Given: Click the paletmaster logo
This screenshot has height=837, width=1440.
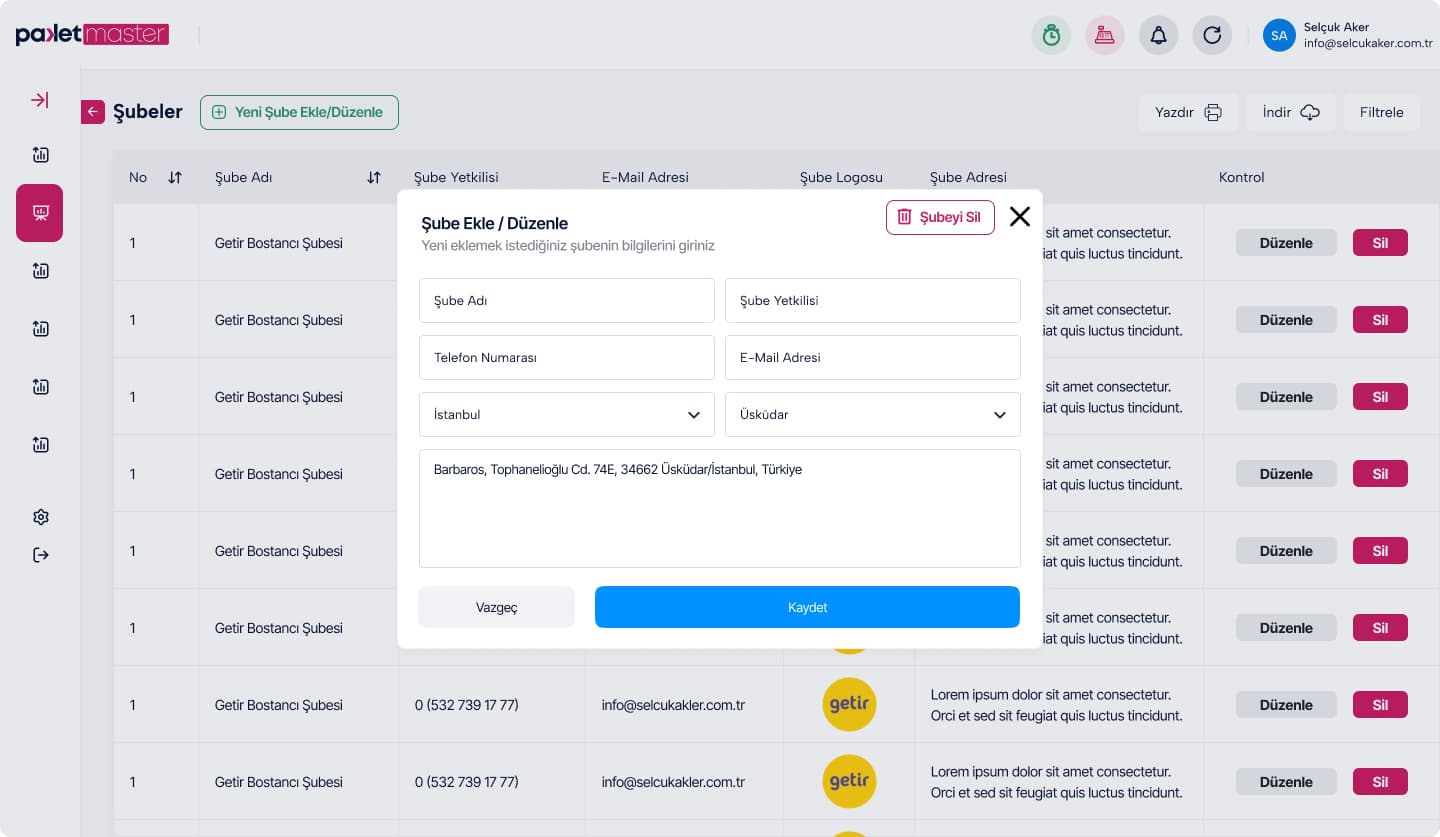Looking at the screenshot, I should click(92, 35).
